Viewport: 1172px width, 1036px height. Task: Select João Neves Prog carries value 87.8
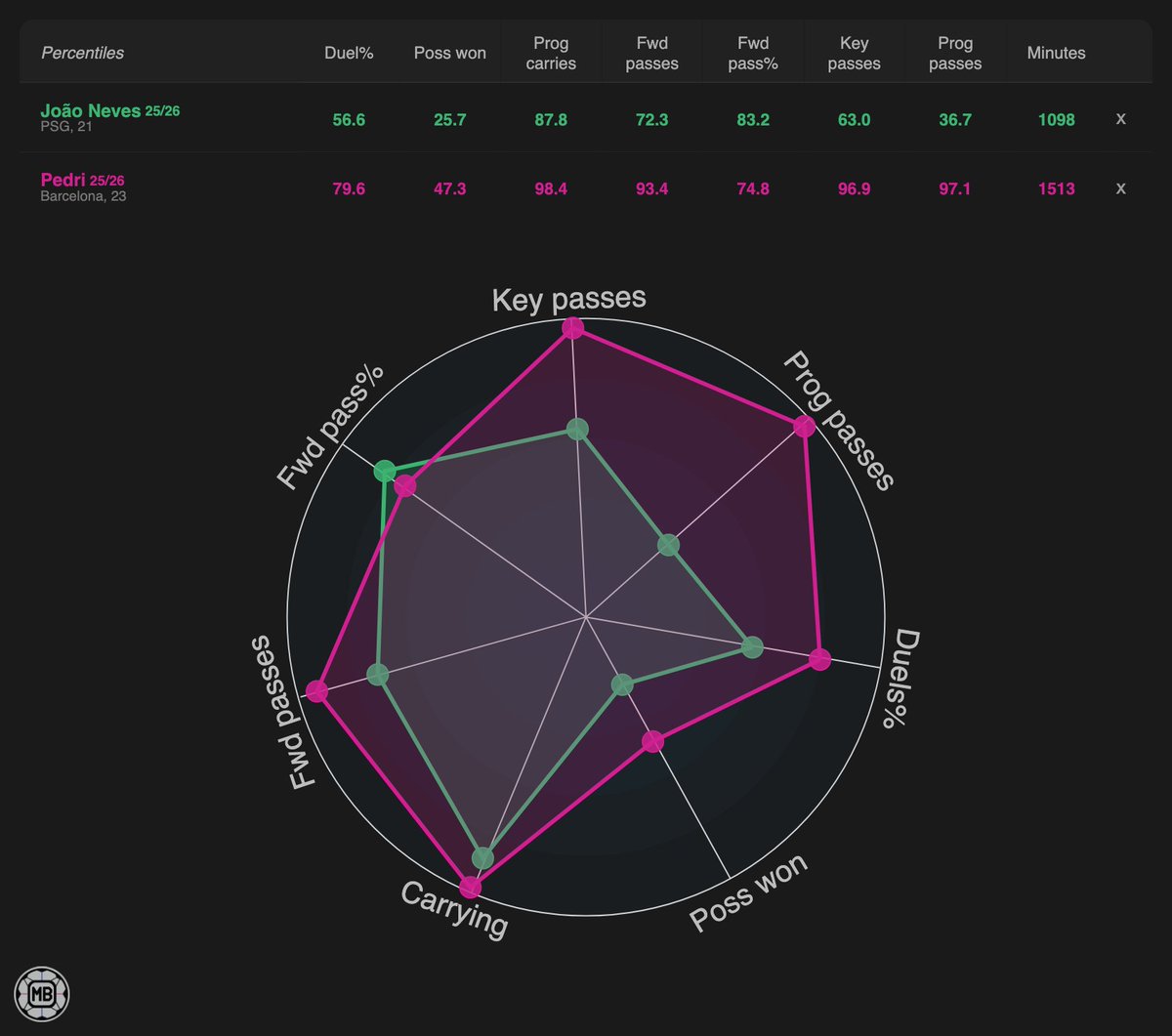click(552, 119)
